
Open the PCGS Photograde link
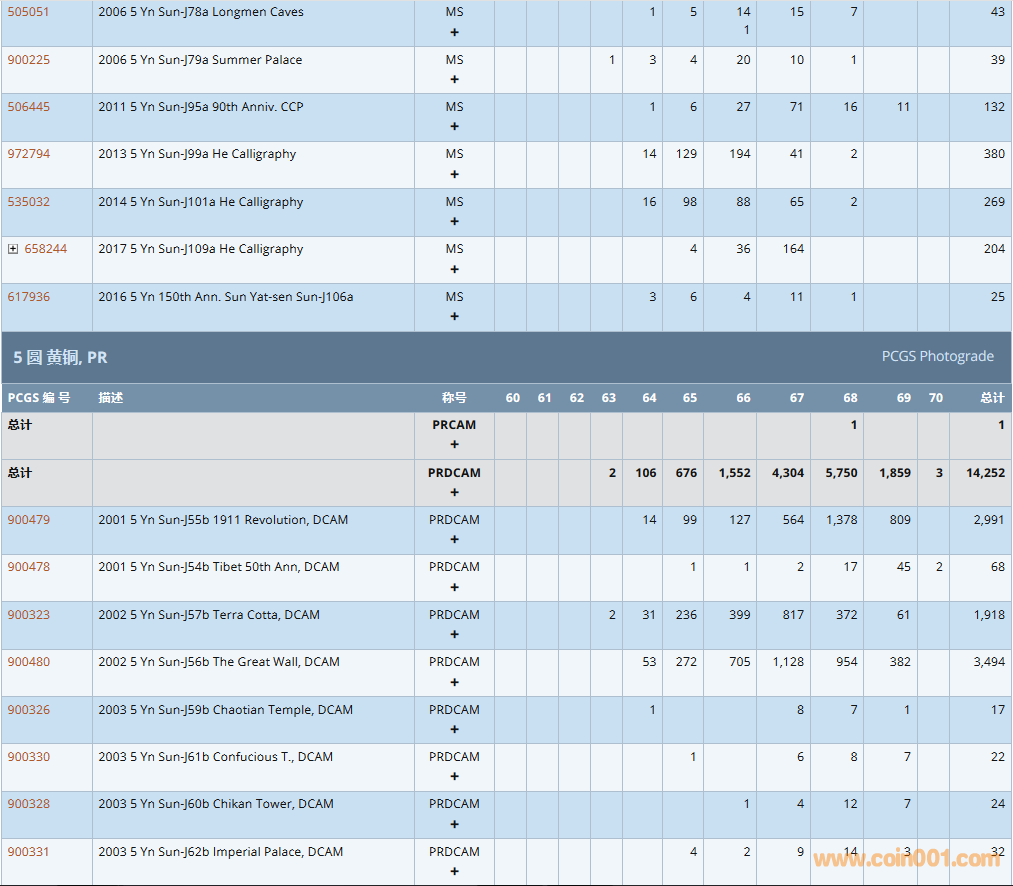coord(937,357)
